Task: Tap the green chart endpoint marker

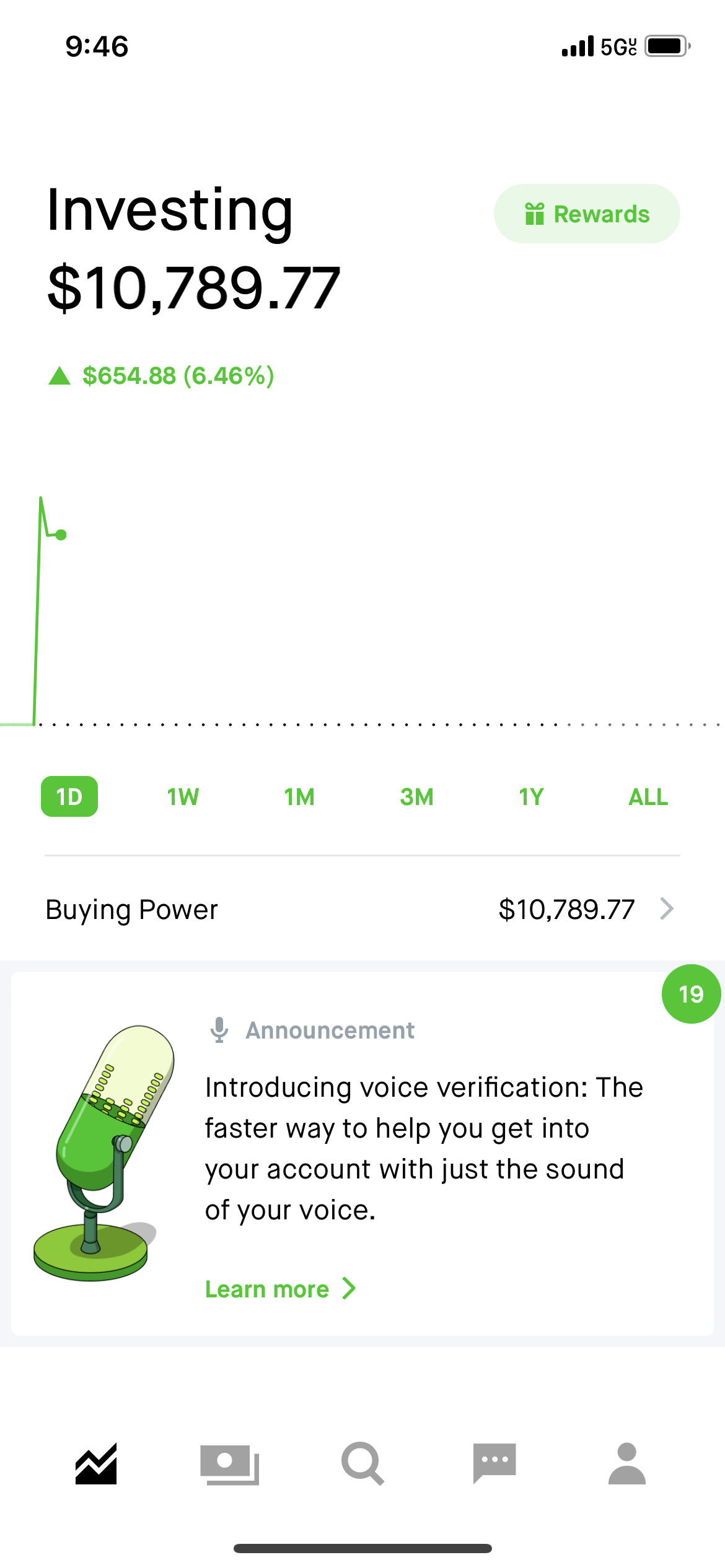Action: pyautogui.click(x=61, y=535)
